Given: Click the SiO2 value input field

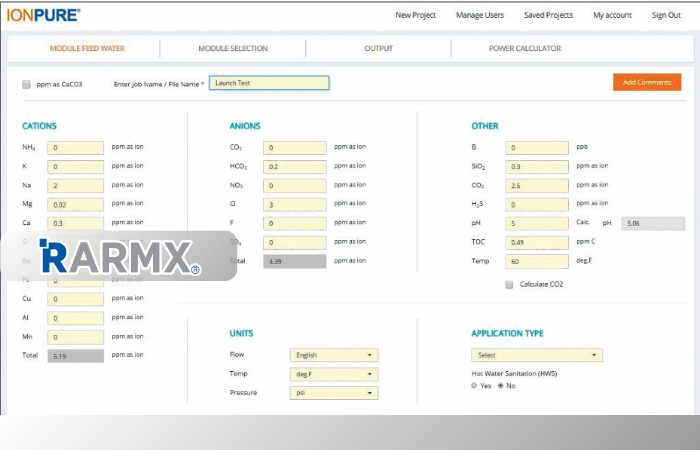Looking at the screenshot, I should [535, 166].
